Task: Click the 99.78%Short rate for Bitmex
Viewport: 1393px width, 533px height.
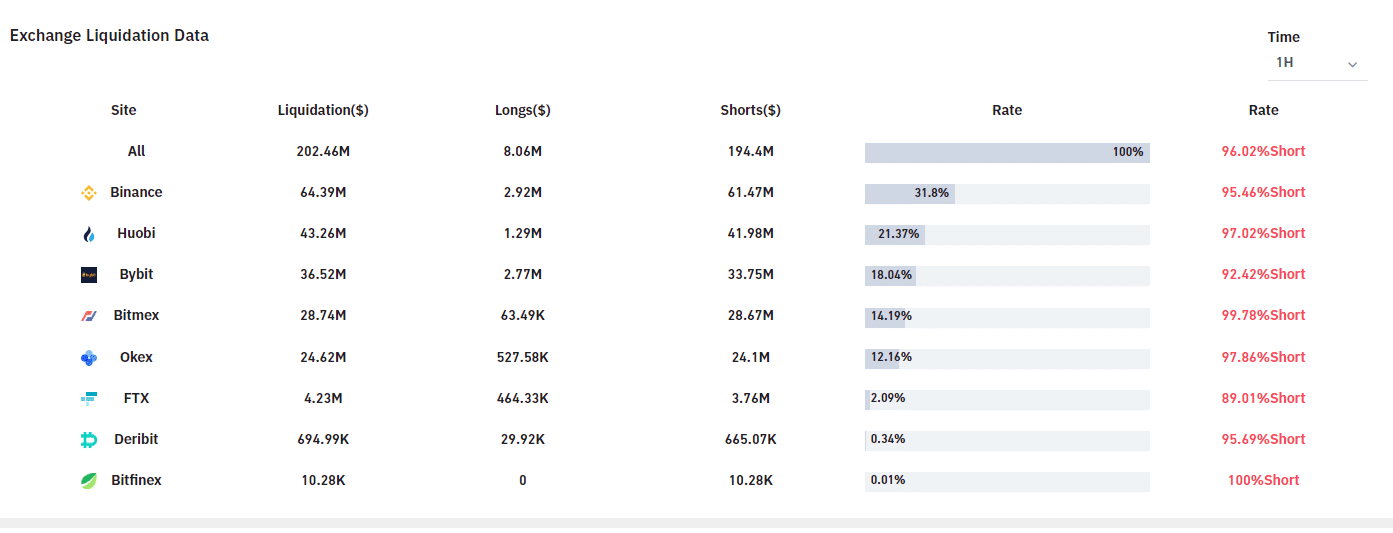Action: [x=1263, y=315]
